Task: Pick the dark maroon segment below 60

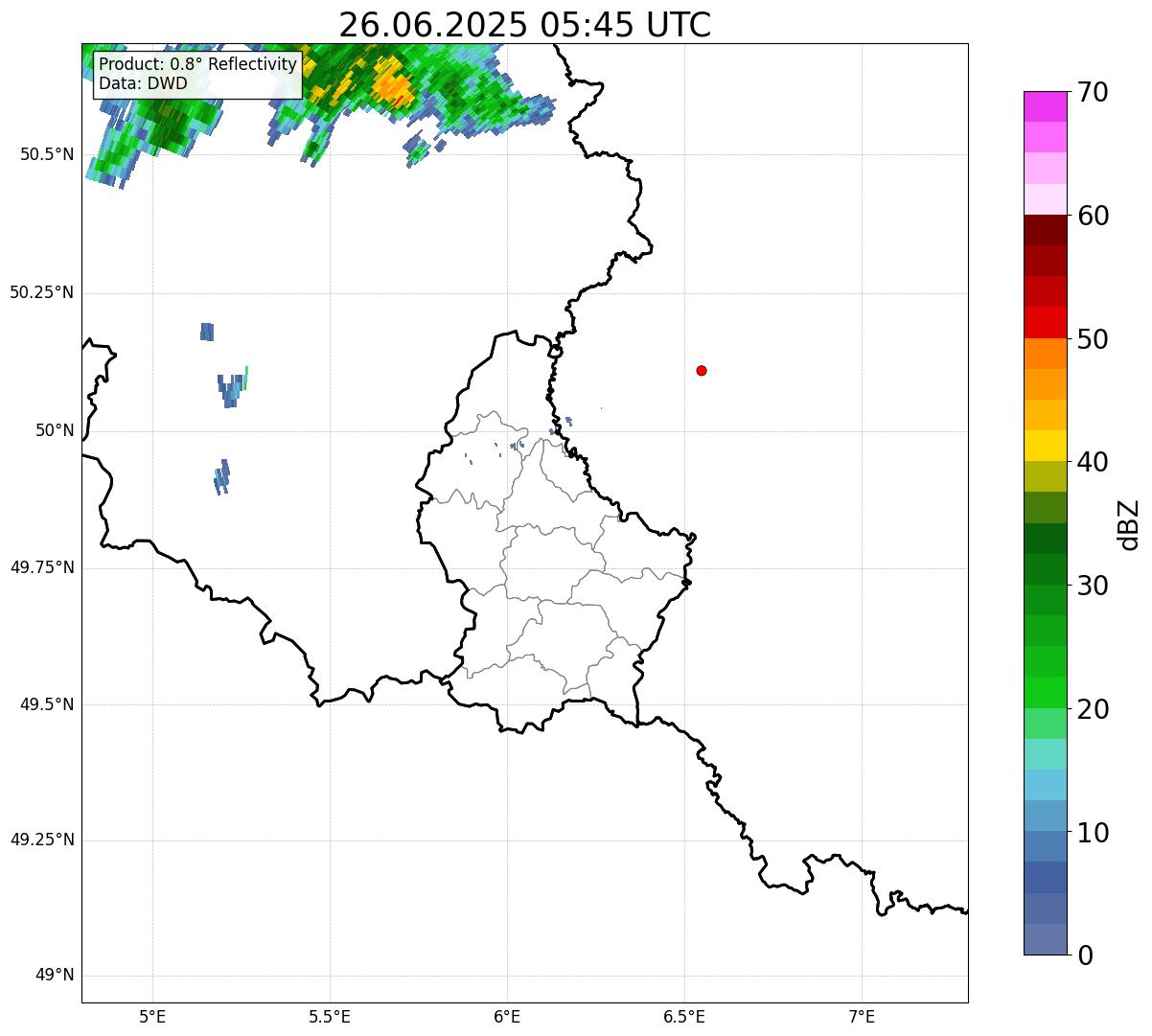Action: click(1045, 230)
